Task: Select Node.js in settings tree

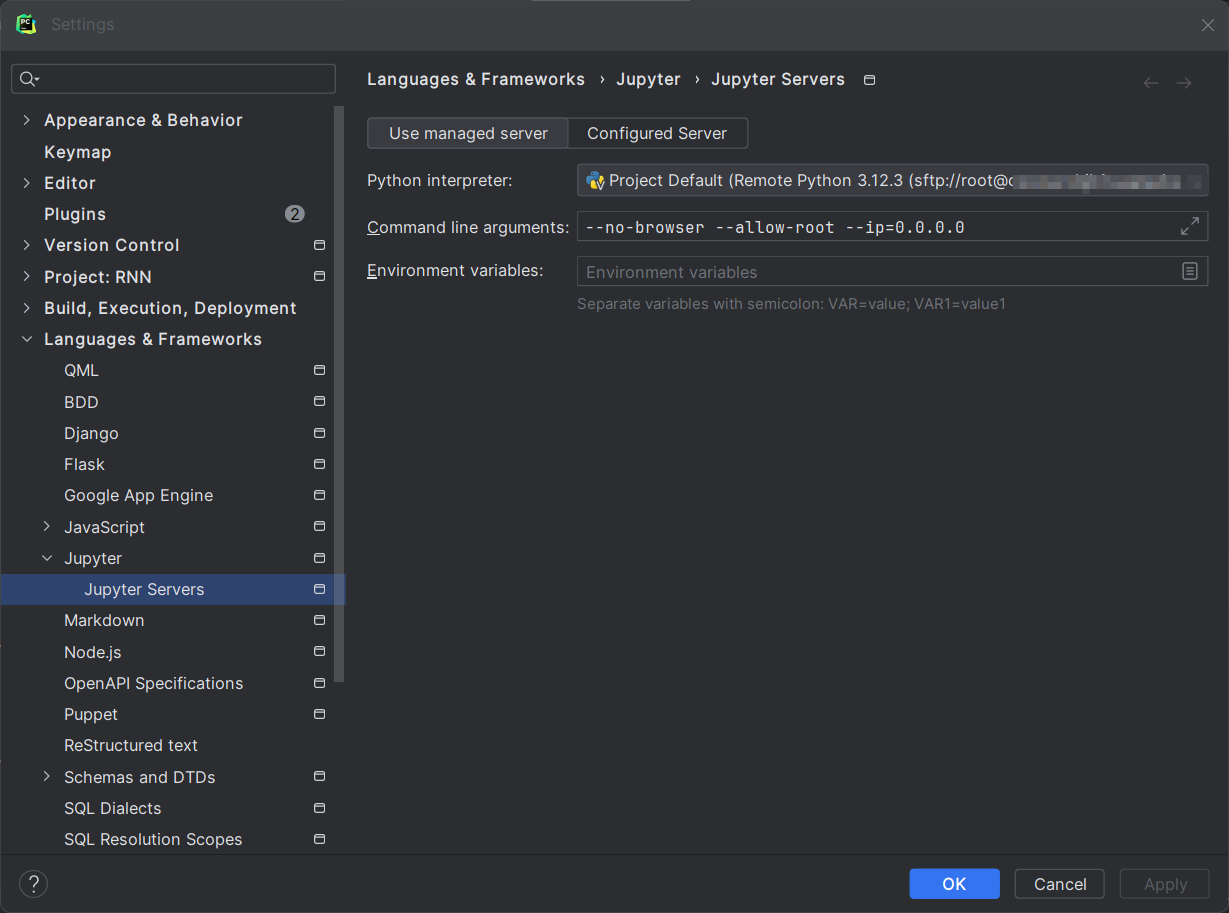Action: pyautogui.click(x=93, y=652)
